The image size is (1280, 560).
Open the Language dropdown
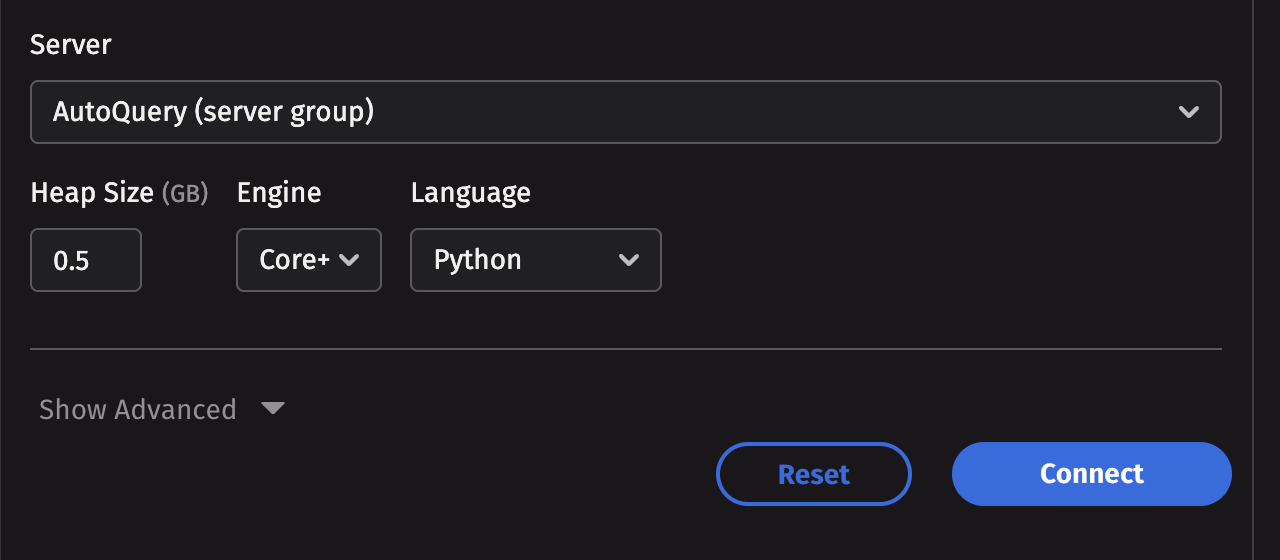tap(535, 260)
